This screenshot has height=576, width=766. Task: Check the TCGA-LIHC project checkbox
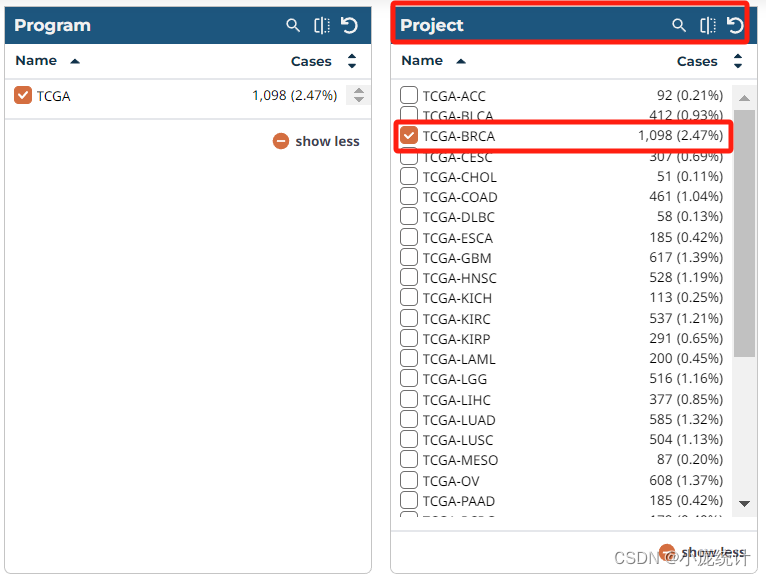(x=409, y=399)
